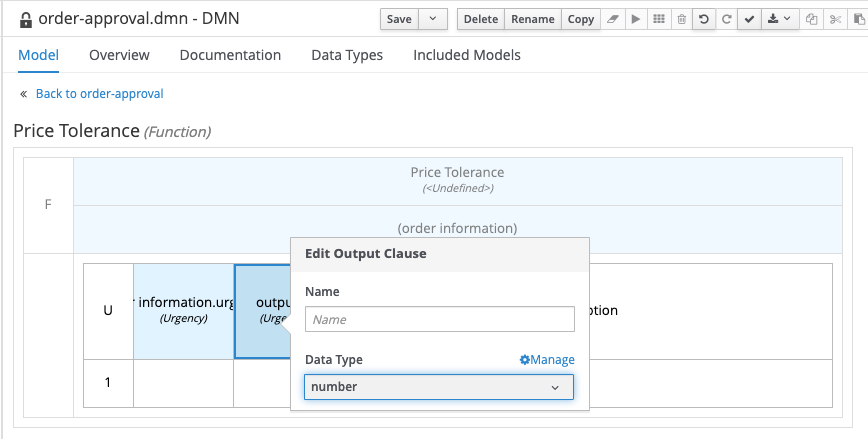
Task: Open the download export dropdown
Action: coord(779,19)
